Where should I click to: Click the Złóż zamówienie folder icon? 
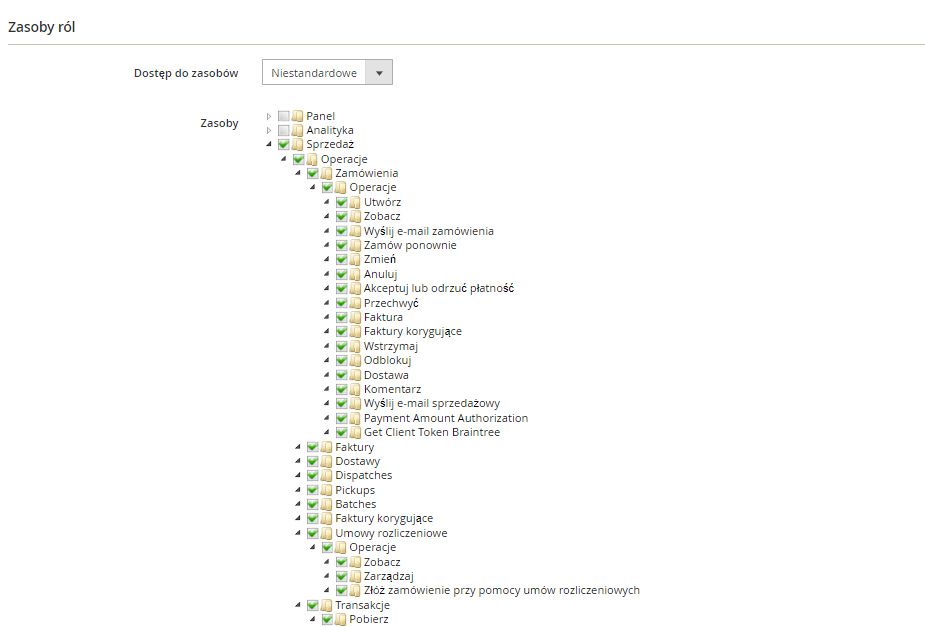click(x=355, y=590)
